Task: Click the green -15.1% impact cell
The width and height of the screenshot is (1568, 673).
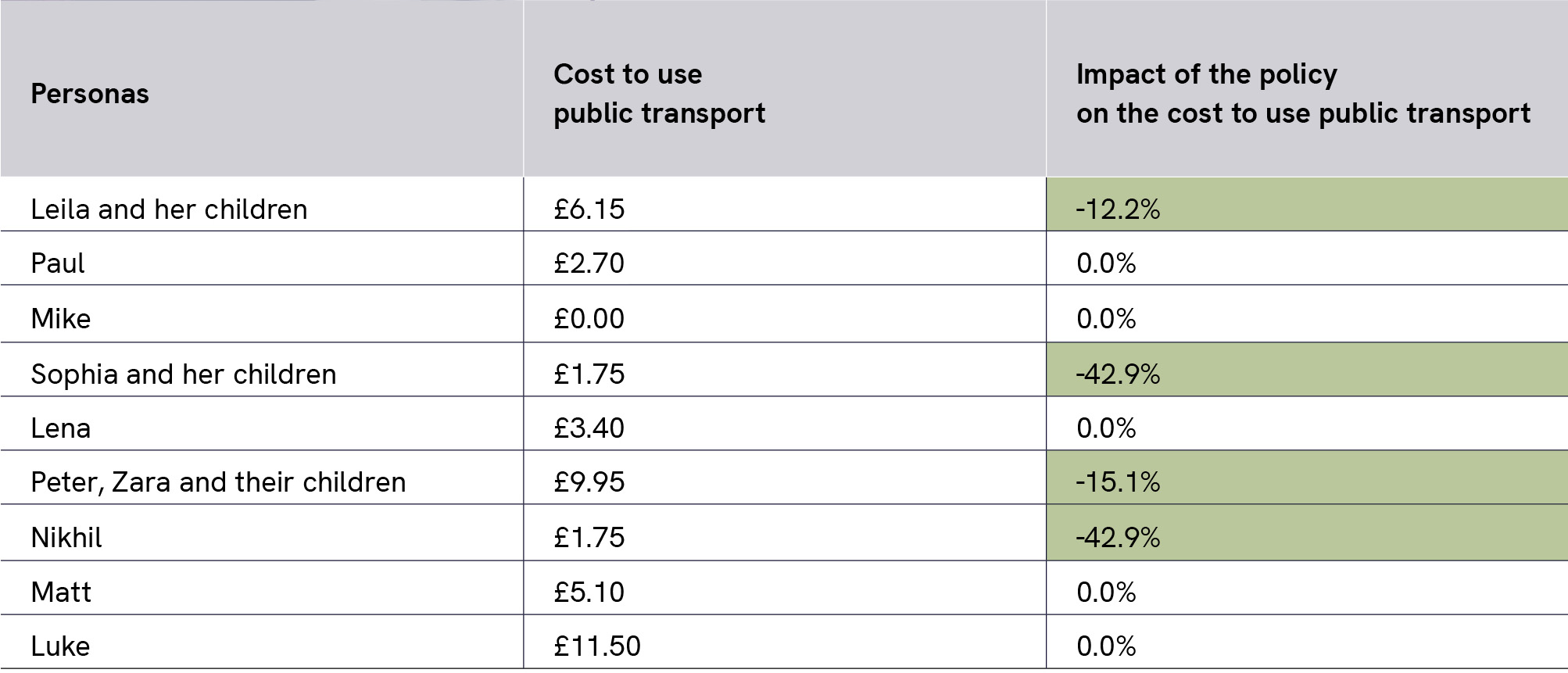Action: coord(1118,482)
